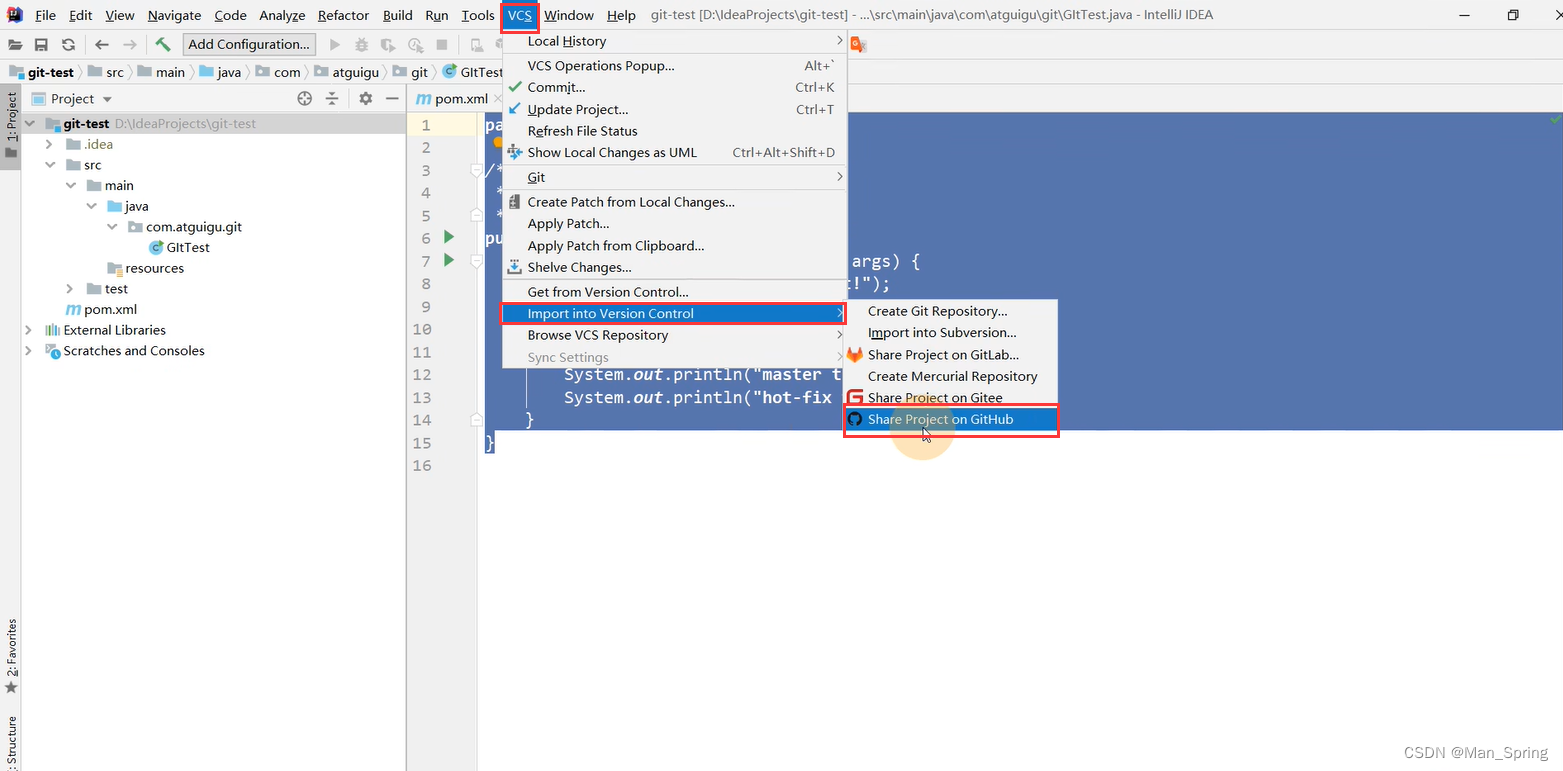Click the Collapse All icon in Project panel
Screen dimensions: 1563x771
tap(332, 98)
